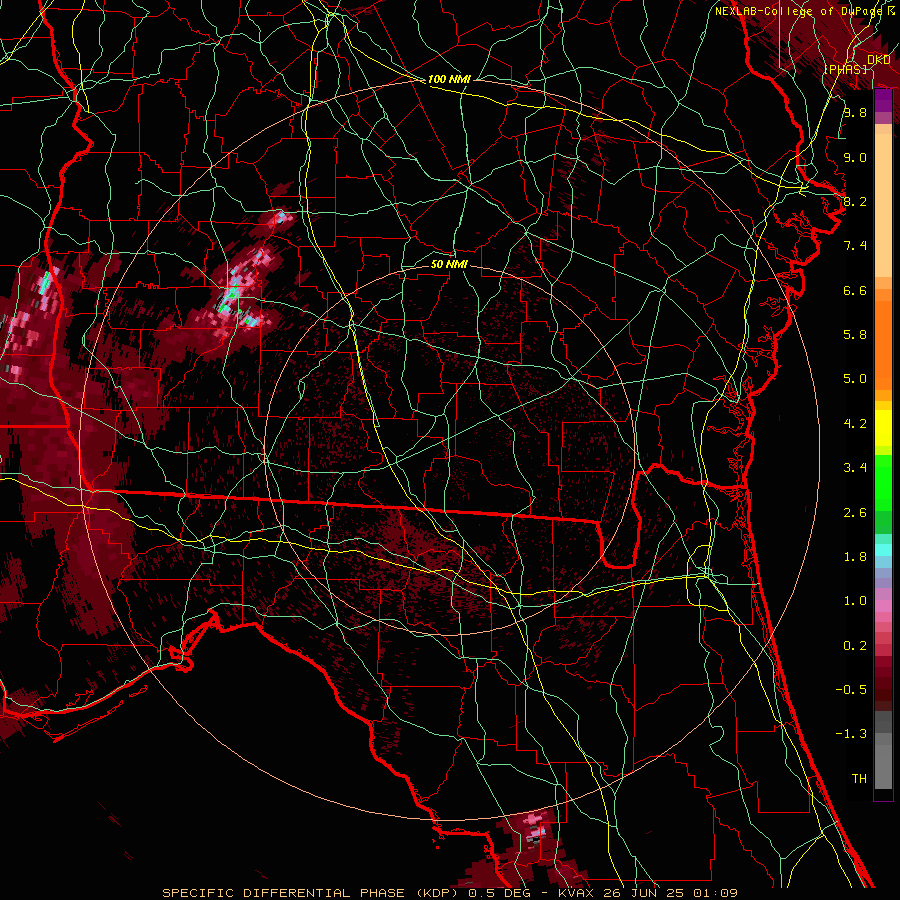Click the -0.5 value on the color scale
The width and height of the screenshot is (900, 900).
click(x=851, y=690)
